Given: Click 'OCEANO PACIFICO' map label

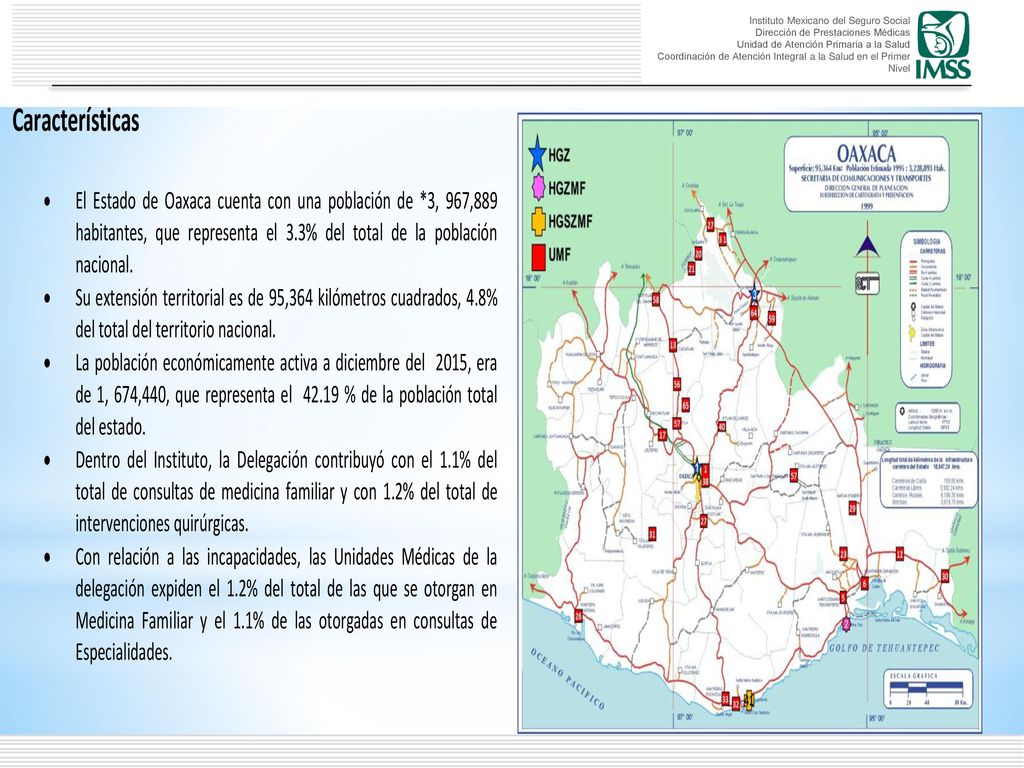Looking at the screenshot, I should point(567,679).
